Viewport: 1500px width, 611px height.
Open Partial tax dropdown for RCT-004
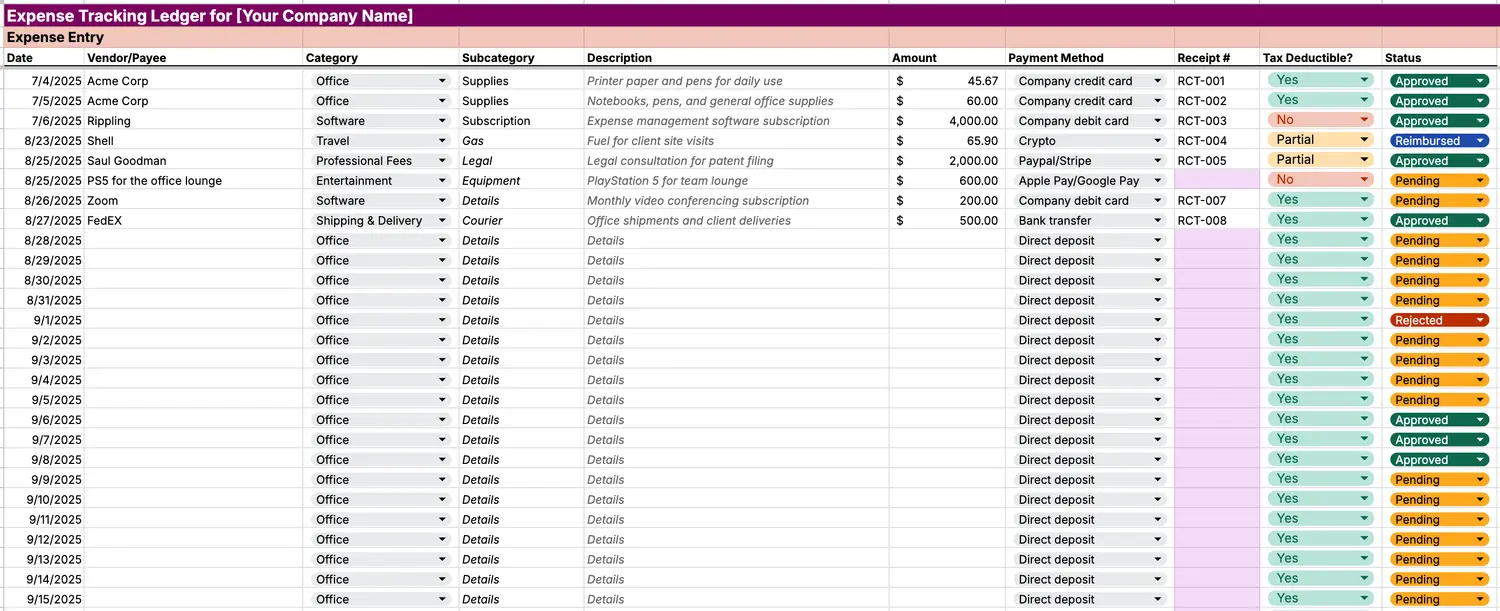click(x=1320, y=140)
